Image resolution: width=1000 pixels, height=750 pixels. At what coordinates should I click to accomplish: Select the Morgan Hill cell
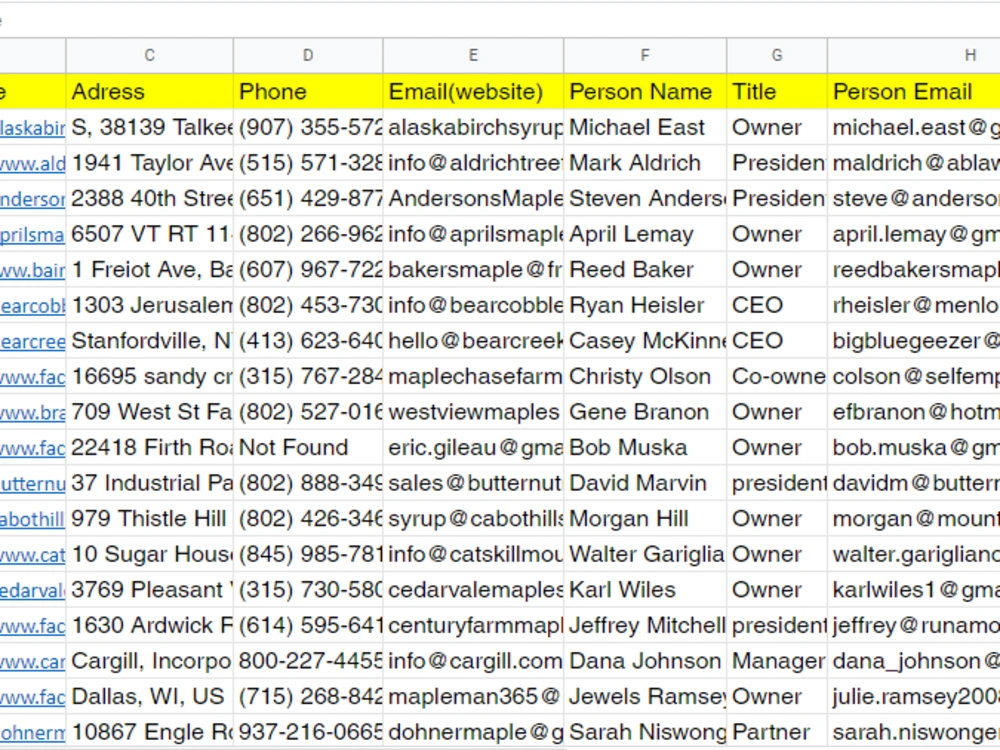[x=645, y=519]
